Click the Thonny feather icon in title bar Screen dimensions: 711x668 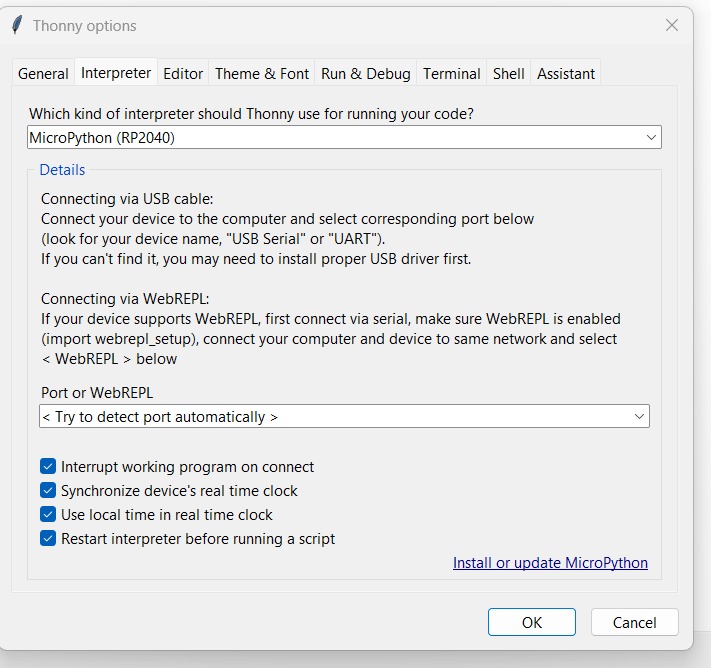point(16,26)
